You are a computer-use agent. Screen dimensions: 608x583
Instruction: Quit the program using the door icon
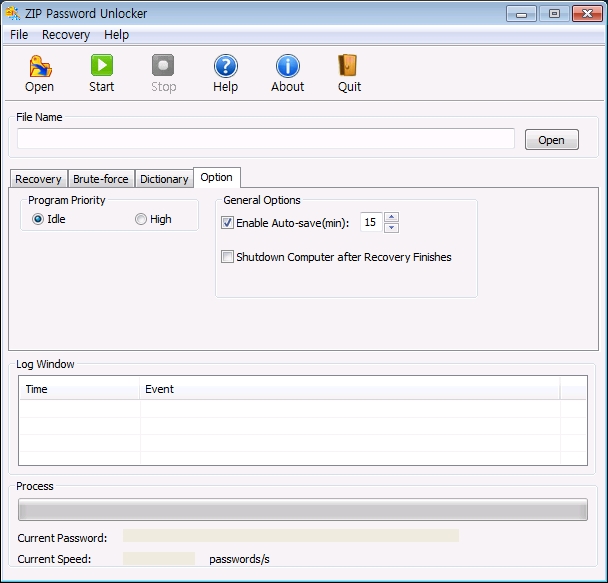click(x=349, y=67)
